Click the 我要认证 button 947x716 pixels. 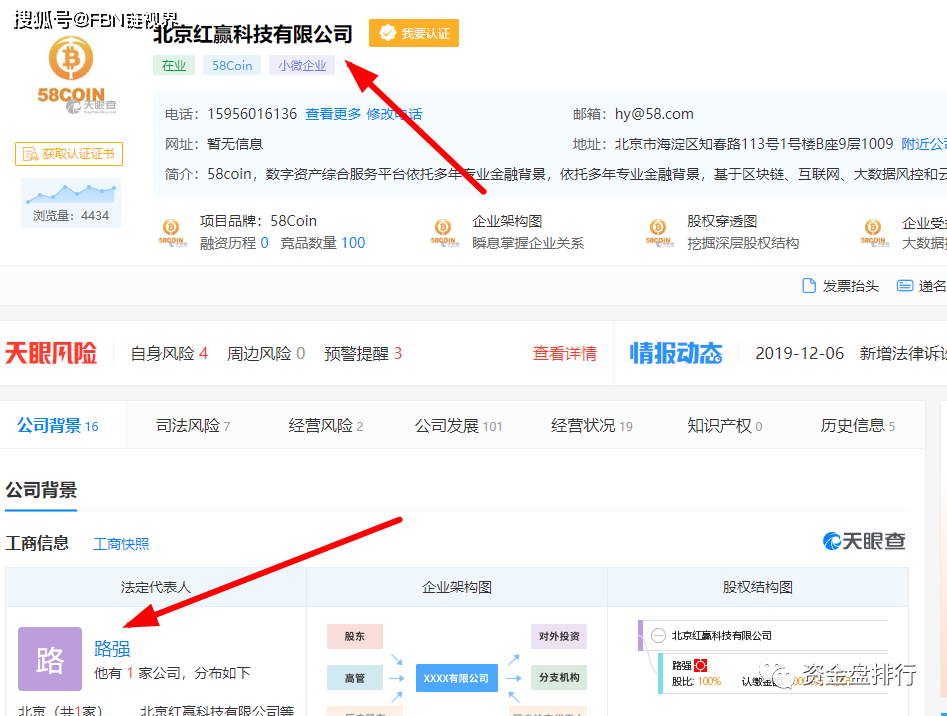[x=414, y=33]
